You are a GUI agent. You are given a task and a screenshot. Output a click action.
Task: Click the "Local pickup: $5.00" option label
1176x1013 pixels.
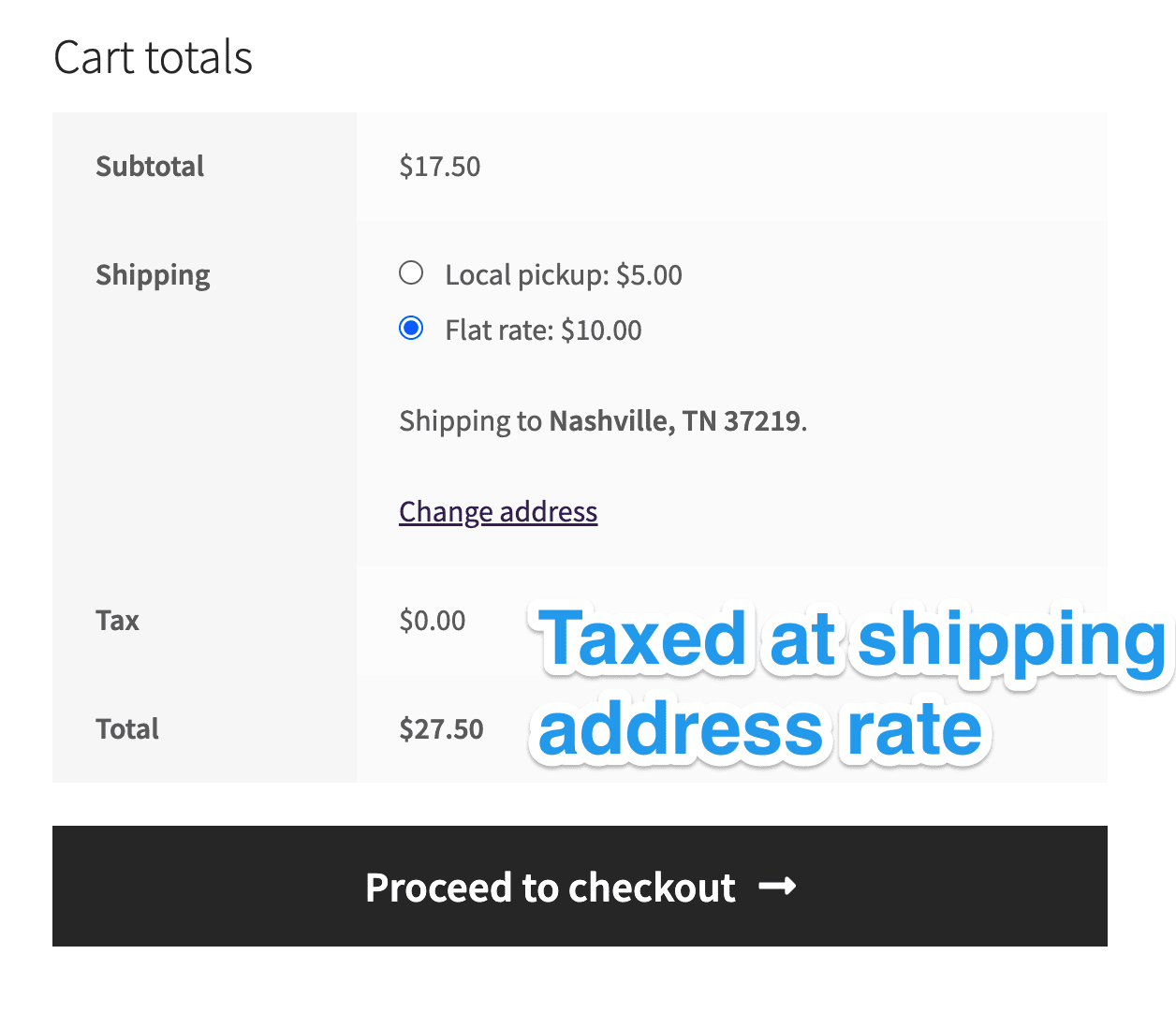coord(564,275)
